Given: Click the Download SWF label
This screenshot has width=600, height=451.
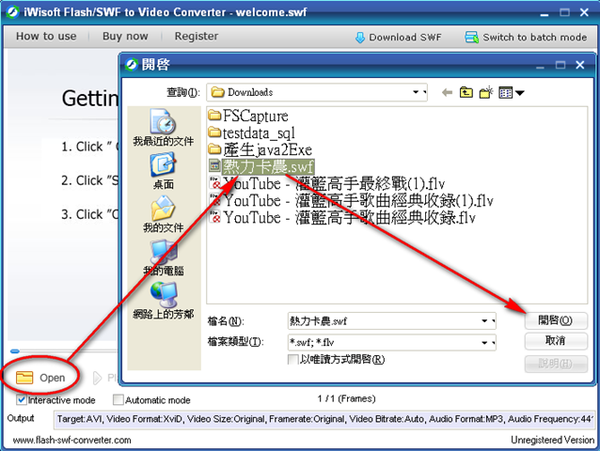Looking at the screenshot, I should [405, 37].
